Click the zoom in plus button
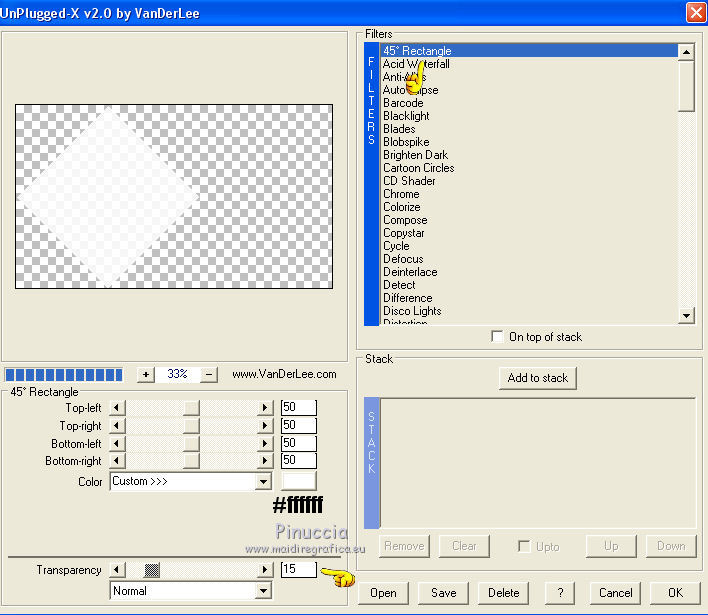 tap(146, 374)
